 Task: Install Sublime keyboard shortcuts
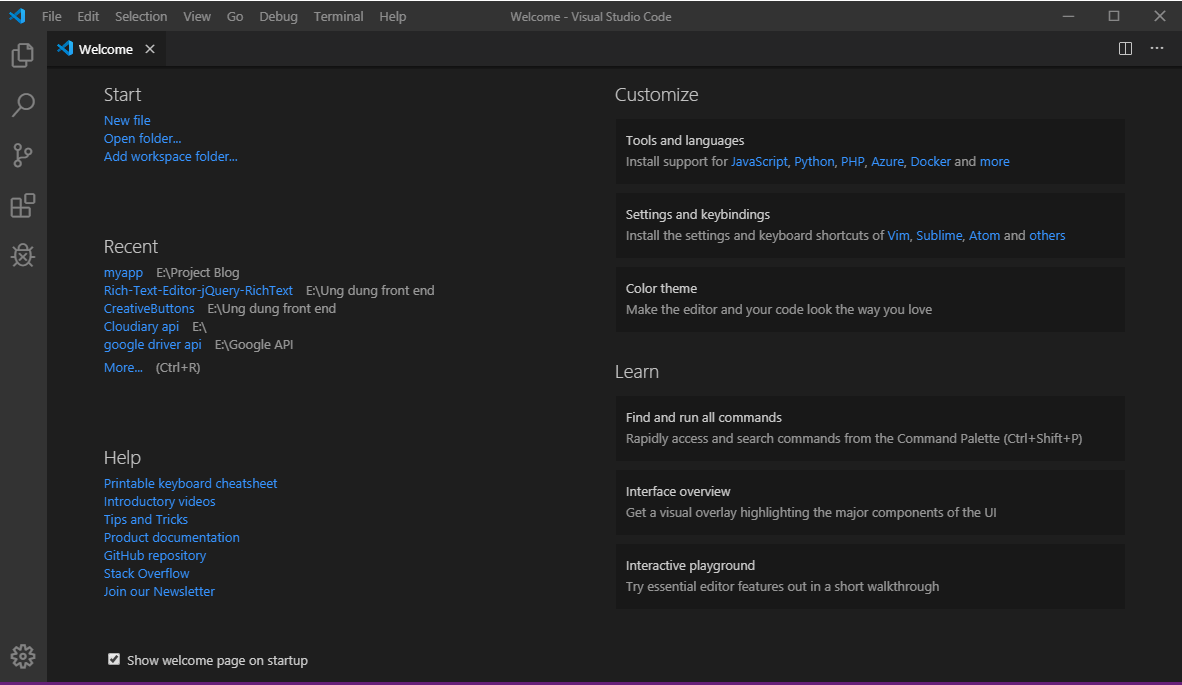(x=939, y=236)
